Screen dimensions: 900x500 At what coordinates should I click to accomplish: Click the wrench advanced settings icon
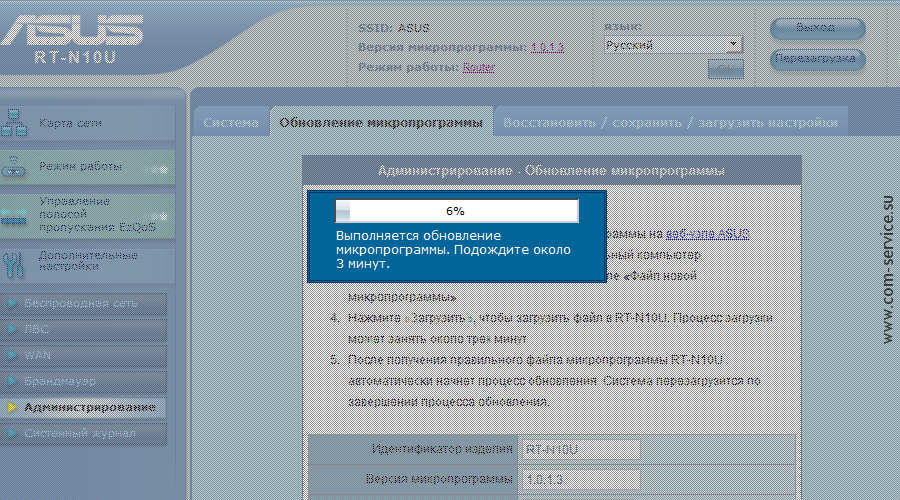13,264
